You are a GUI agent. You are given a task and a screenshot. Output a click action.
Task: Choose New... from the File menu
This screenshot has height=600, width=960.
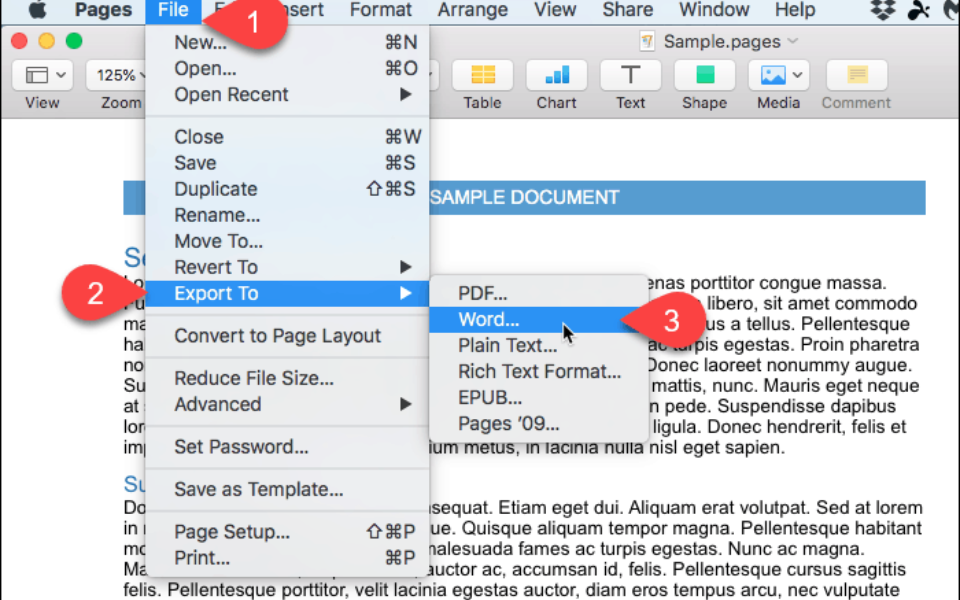[287, 42]
